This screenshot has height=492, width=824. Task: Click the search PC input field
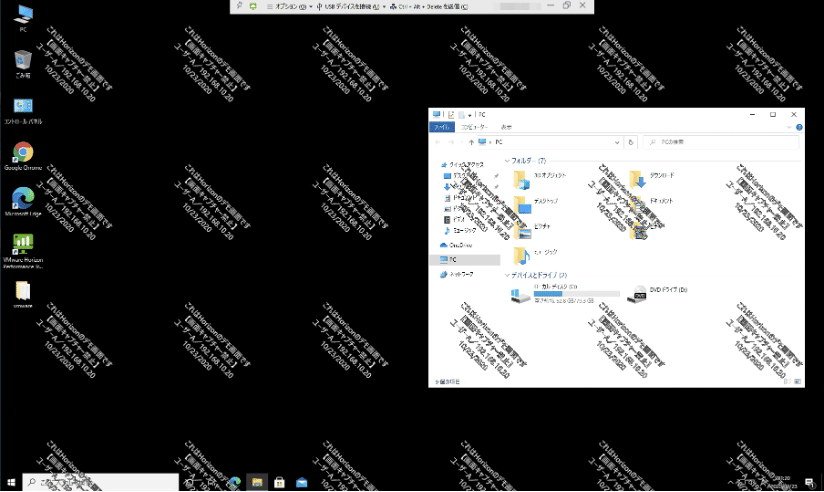(x=721, y=142)
